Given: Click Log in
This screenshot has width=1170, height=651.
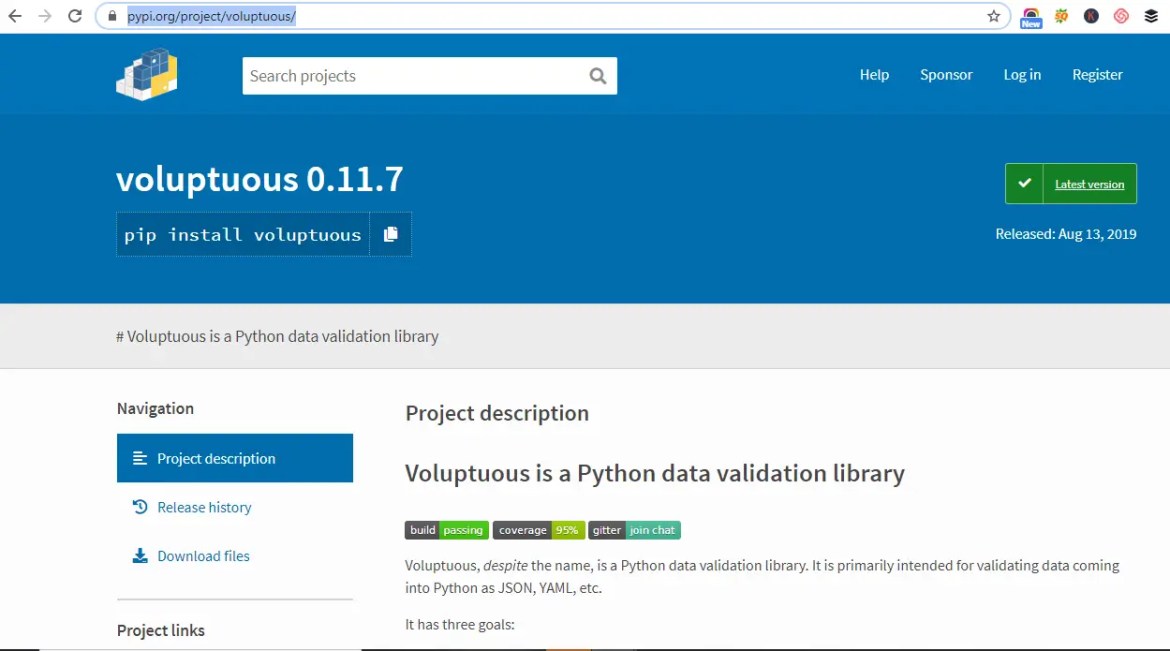Looking at the screenshot, I should tap(1022, 75).
